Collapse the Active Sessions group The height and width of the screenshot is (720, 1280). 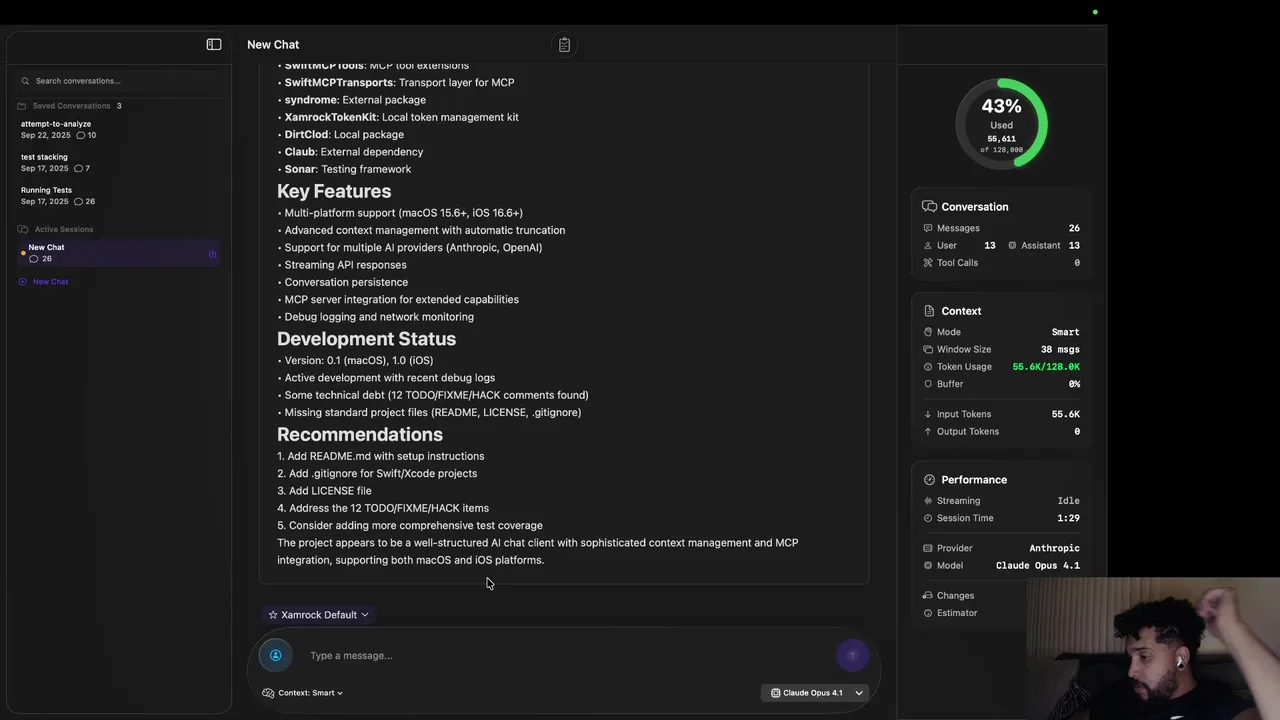click(56, 229)
